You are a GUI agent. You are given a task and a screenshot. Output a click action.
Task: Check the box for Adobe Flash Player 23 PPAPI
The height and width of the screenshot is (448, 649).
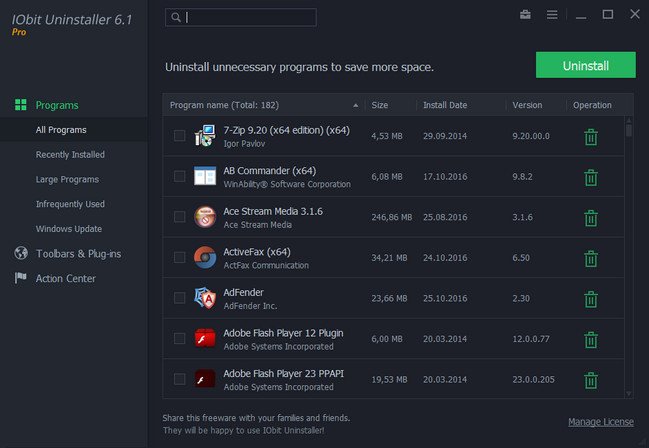coord(179,379)
